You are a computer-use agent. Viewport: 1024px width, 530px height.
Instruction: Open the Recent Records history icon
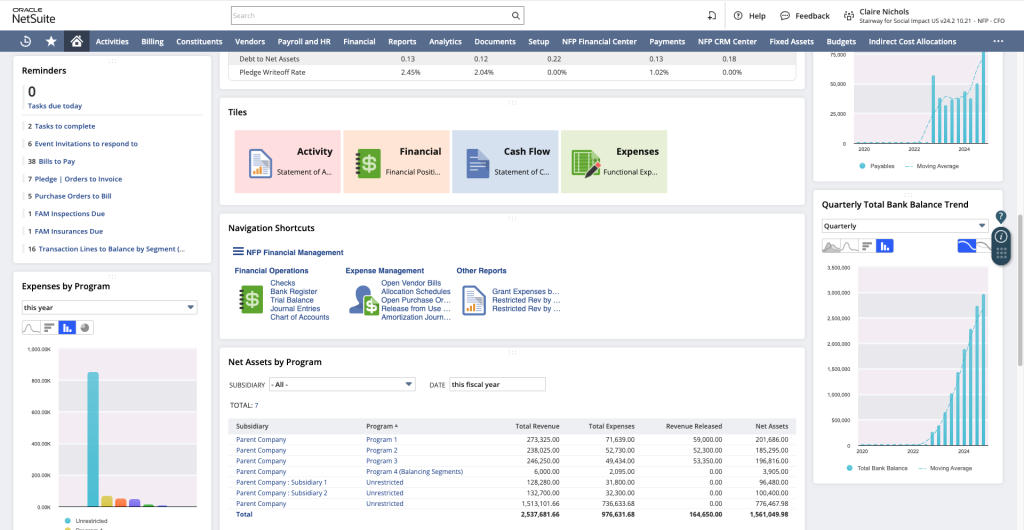tap(26, 42)
